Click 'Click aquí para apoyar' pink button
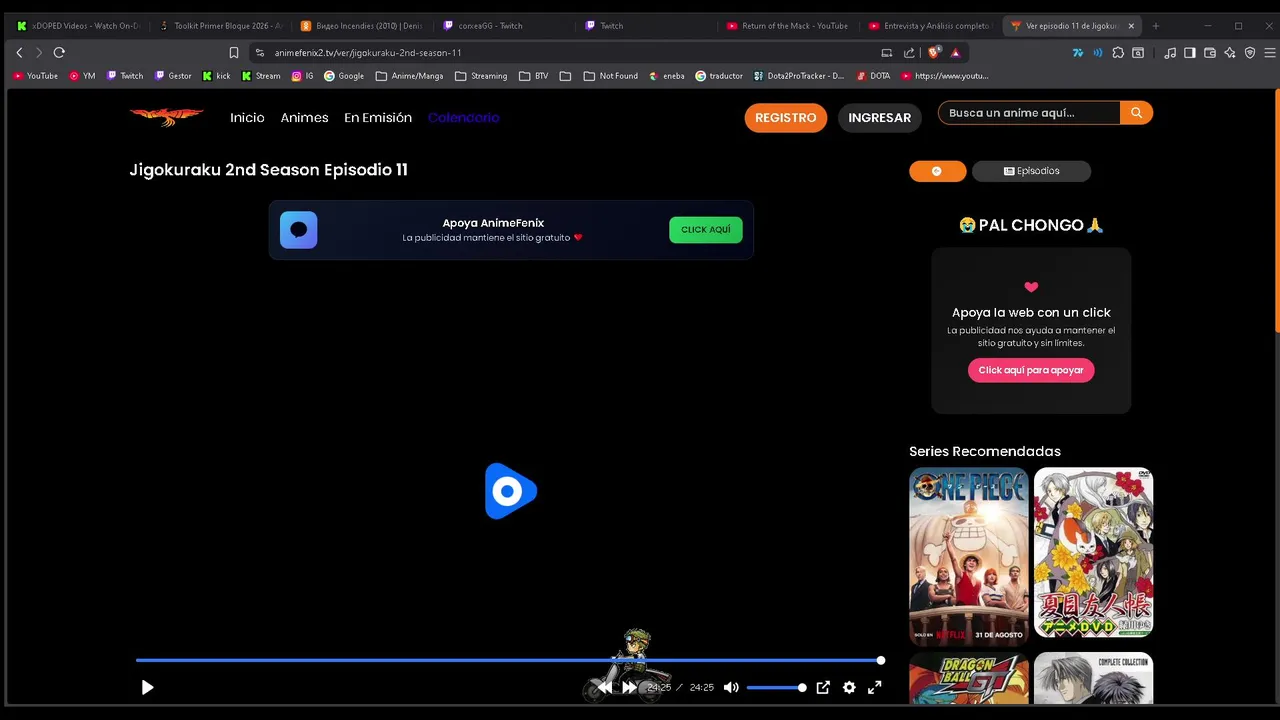Screen dimensions: 1280x720 coord(1031,370)
